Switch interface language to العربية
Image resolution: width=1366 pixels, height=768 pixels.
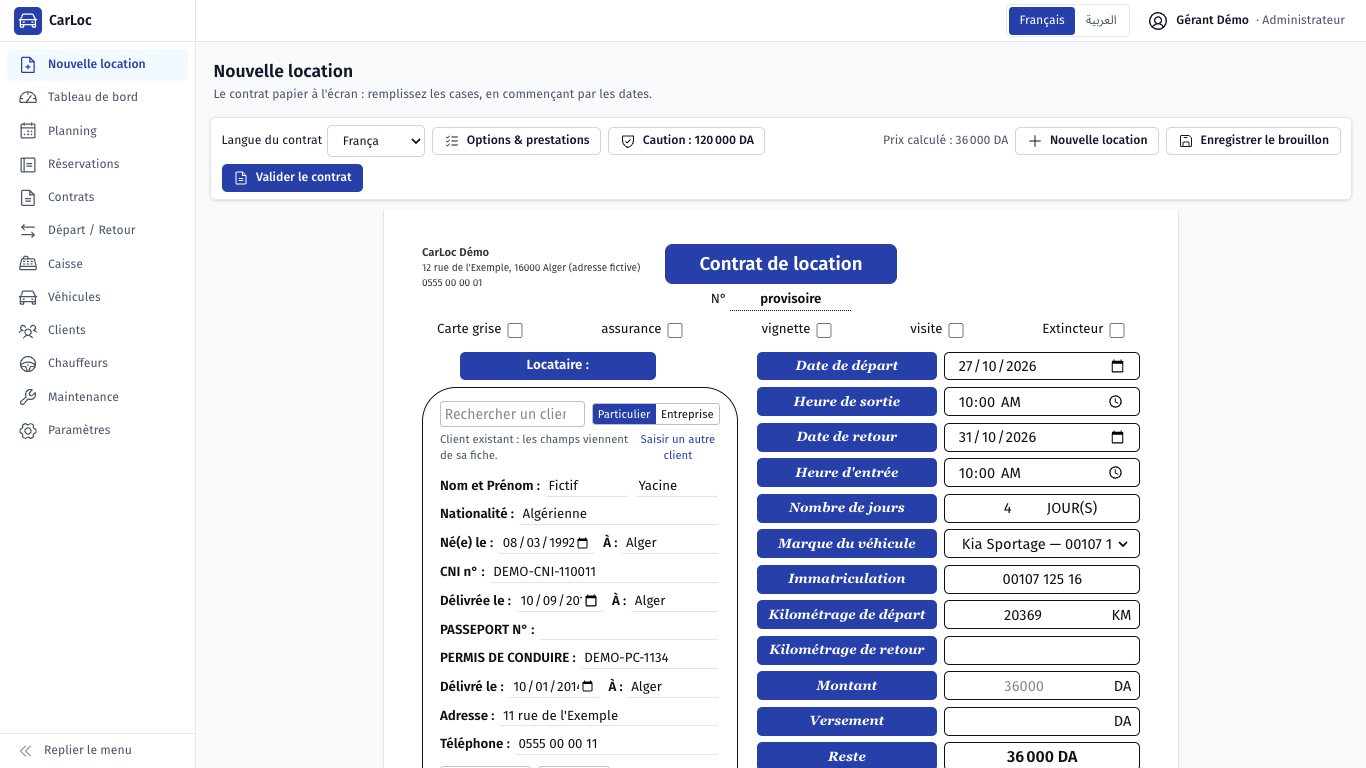coord(1101,20)
